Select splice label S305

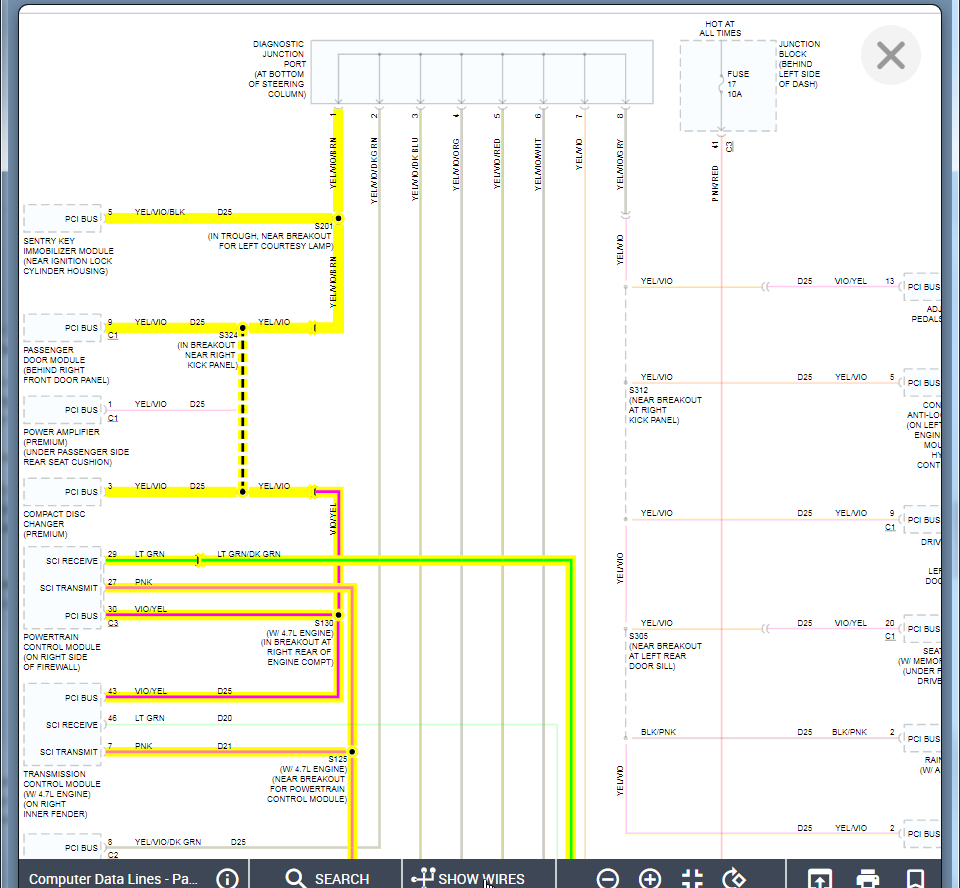639,636
